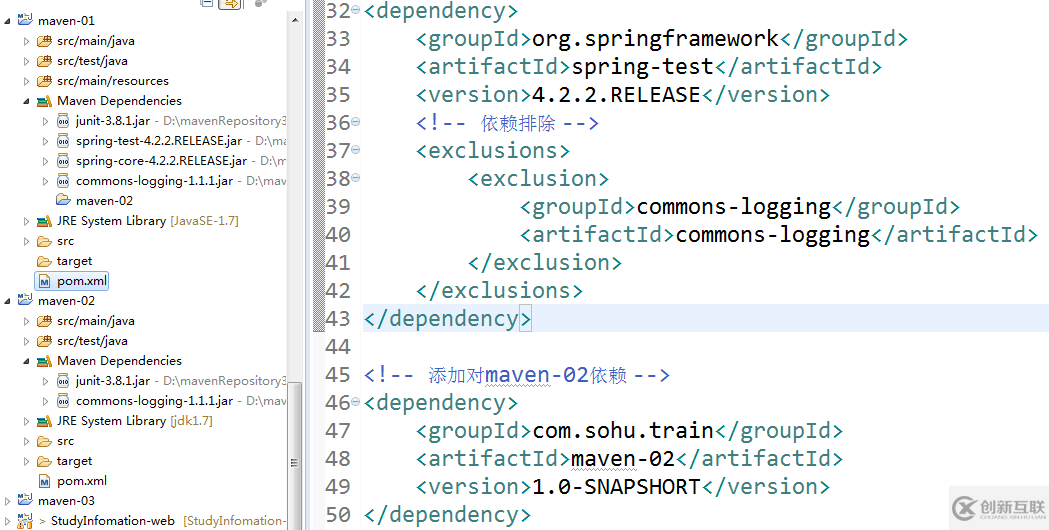Click src/test/java package folder icon in maven-01
The image size is (1049, 530).
44,61
